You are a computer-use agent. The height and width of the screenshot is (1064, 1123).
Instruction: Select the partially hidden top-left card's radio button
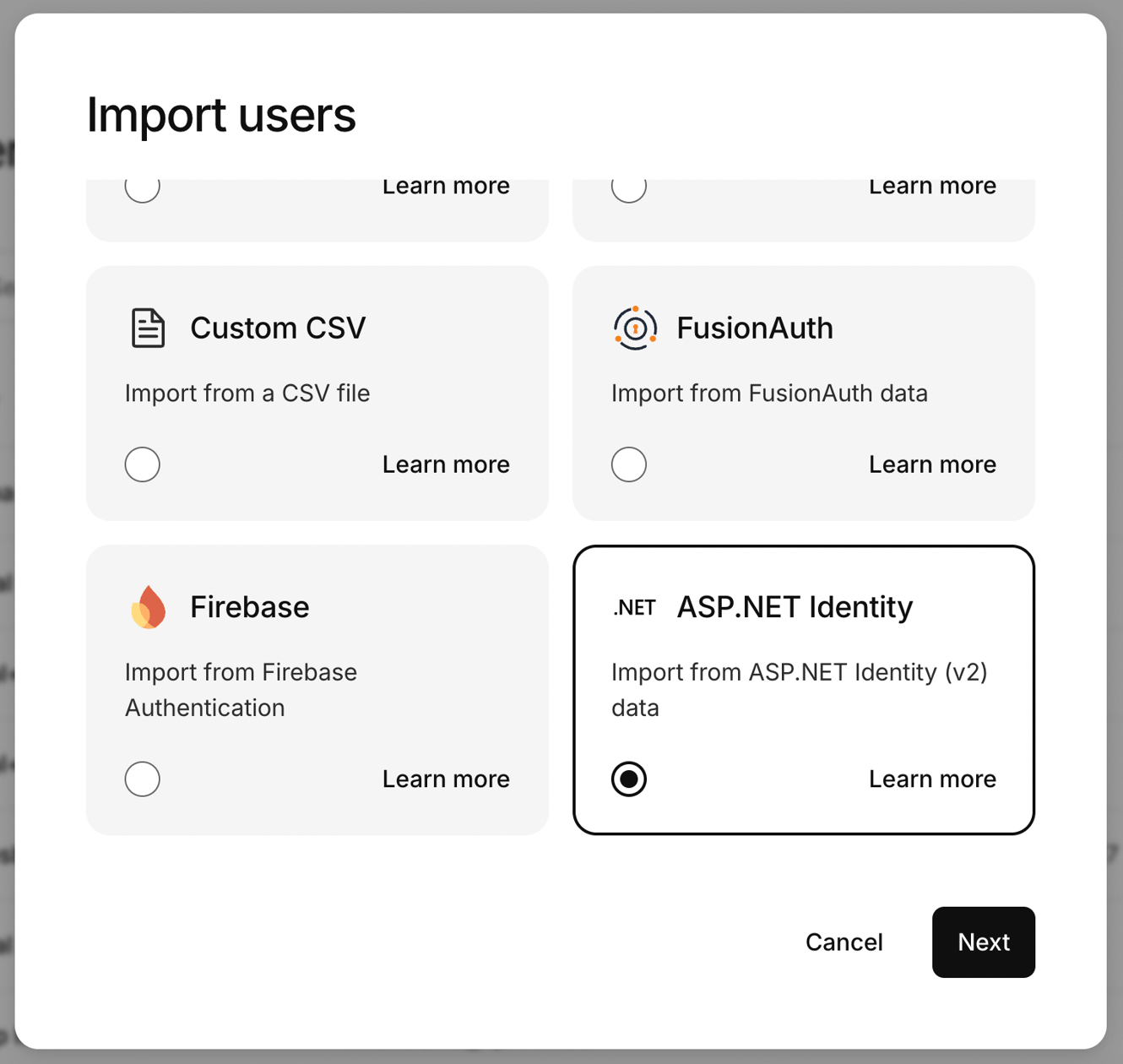click(x=143, y=189)
